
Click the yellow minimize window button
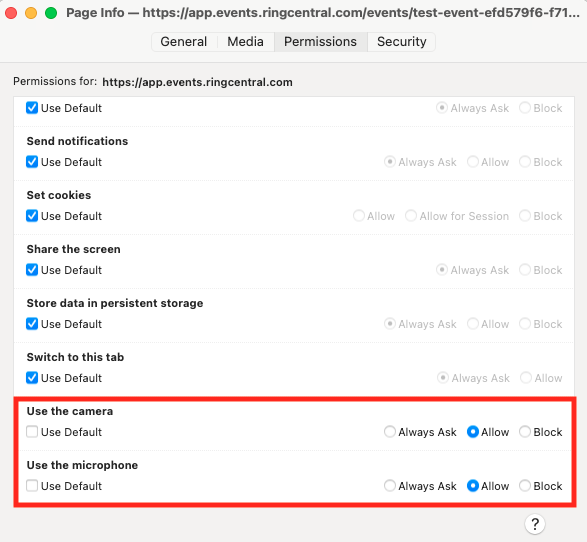(31, 13)
